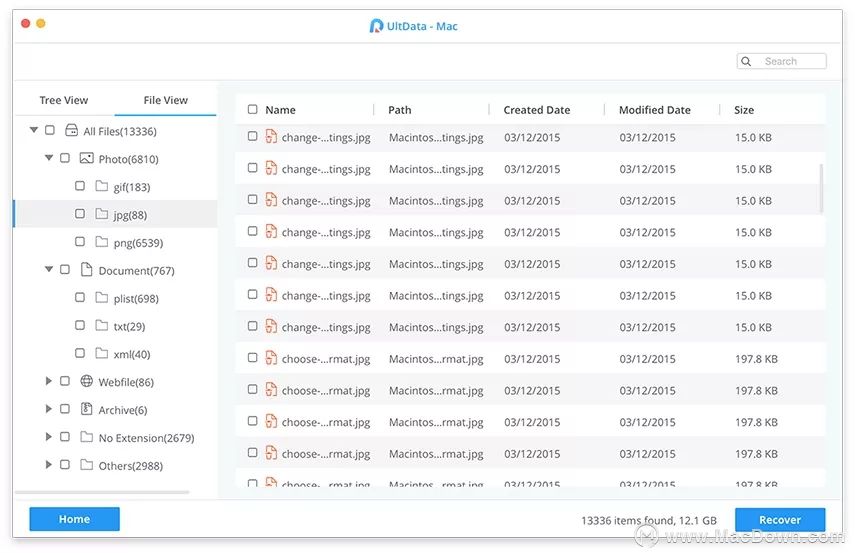Image resolution: width=855 pixels, height=553 pixels.
Task: Click the xml folder icon
Action: (x=101, y=353)
